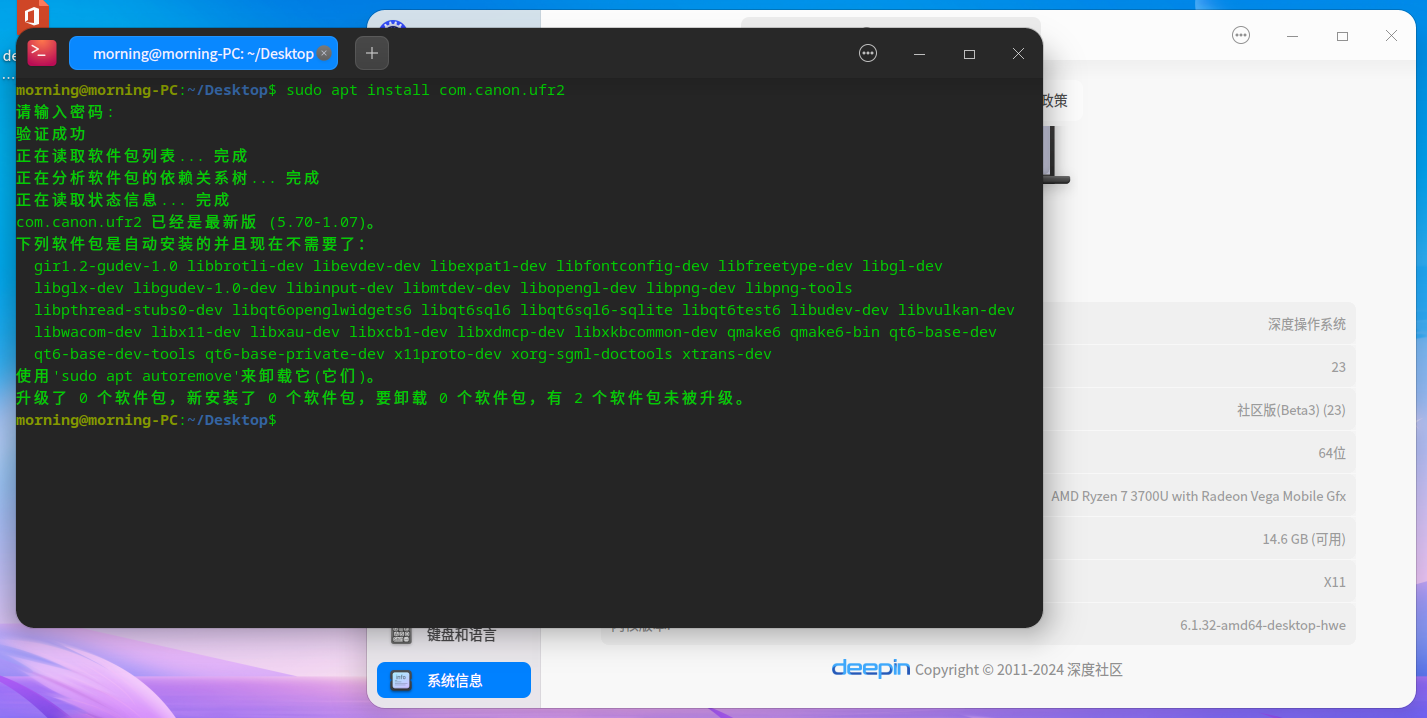Click the 14.6 GB (可用) memory value
Screen dimensions: 1427x718
(x=1304, y=539)
